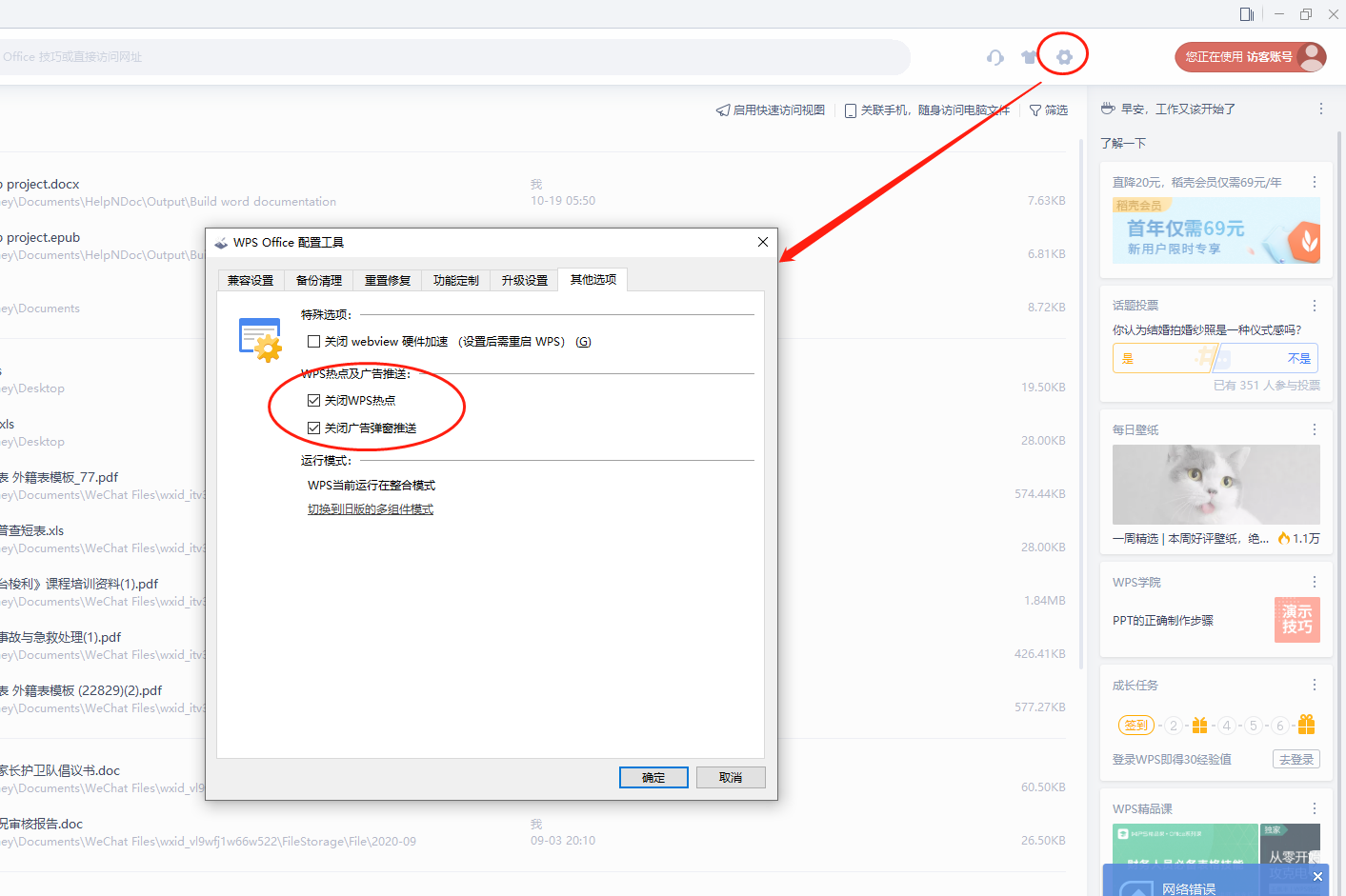
Task: Open the daily cat wallpaper thumbnail
Action: [1216, 485]
